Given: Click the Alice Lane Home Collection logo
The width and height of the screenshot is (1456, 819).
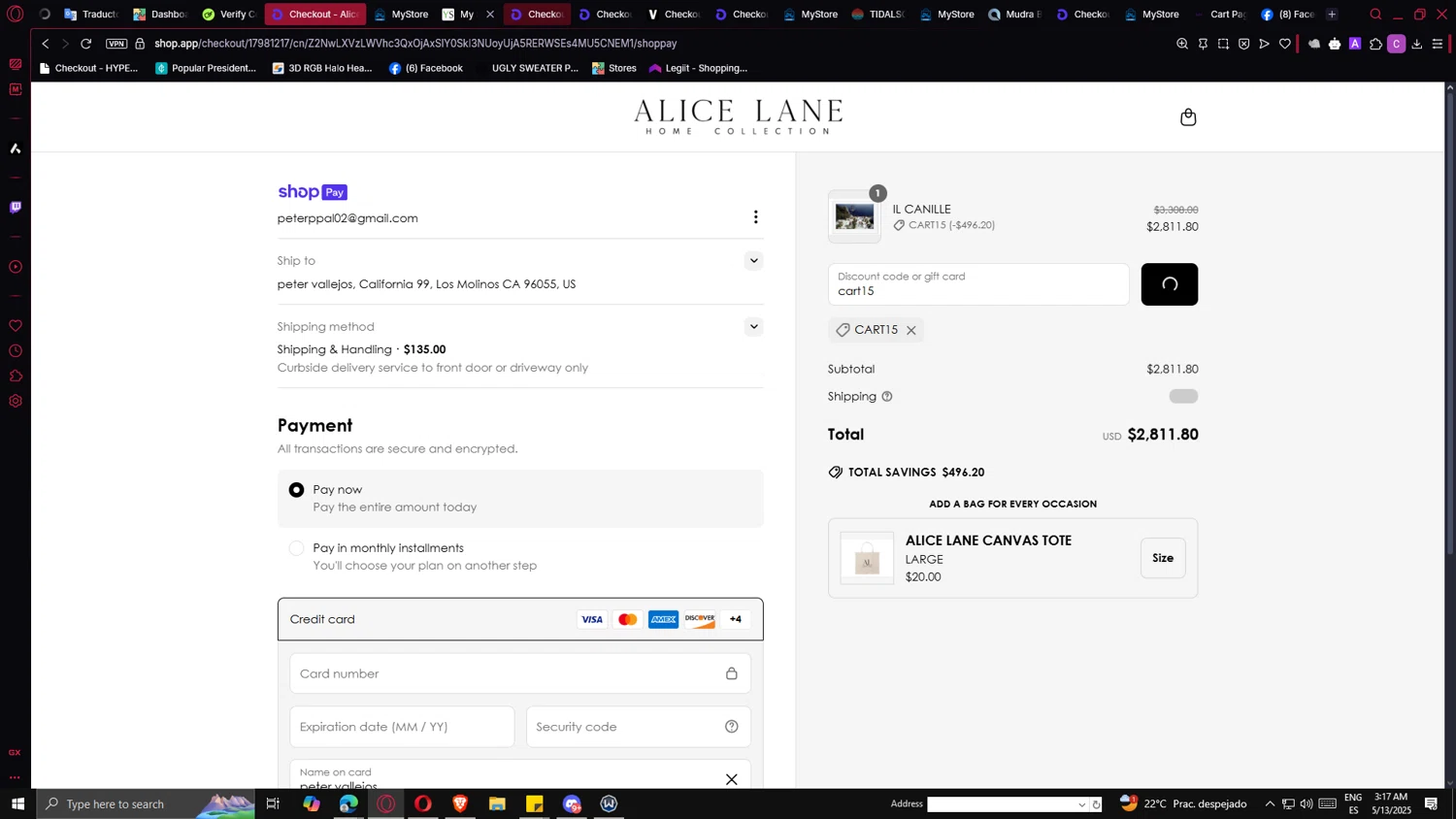Looking at the screenshot, I should (738, 117).
